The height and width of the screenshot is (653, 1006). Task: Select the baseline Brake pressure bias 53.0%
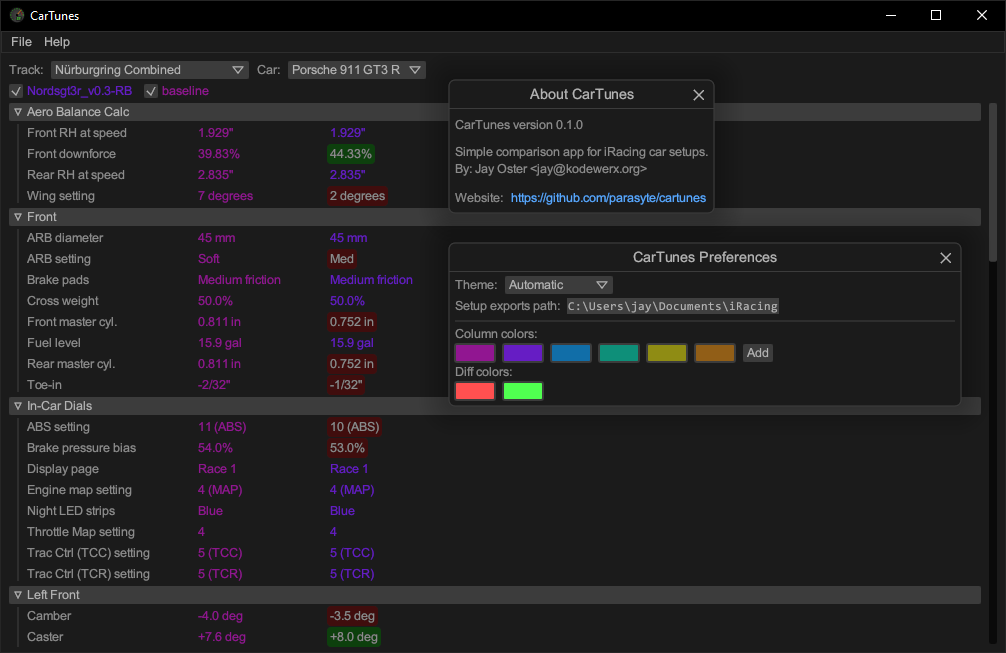point(347,448)
